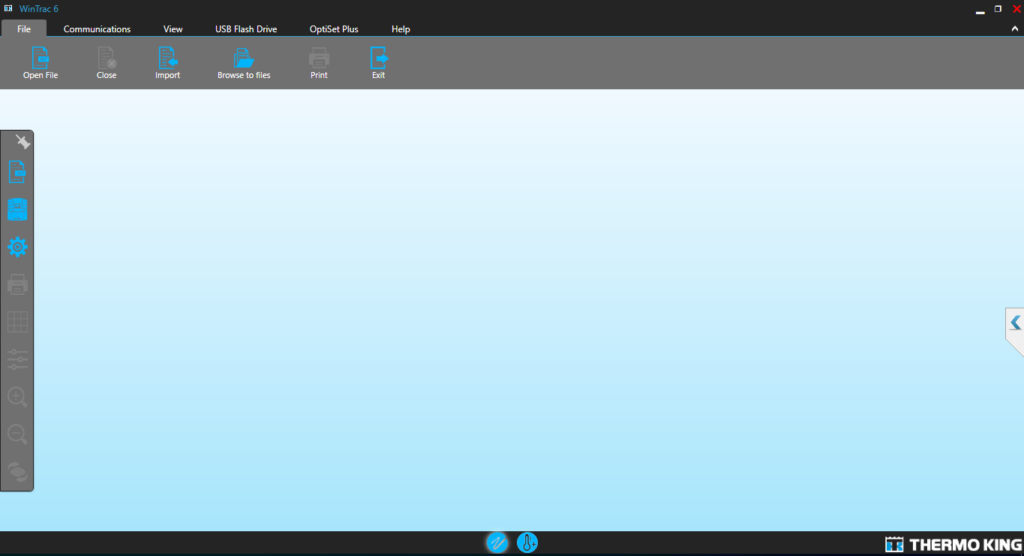The width and height of the screenshot is (1024, 556).
Task: Select the OptiSet Plus tab
Action: click(x=333, y=29)
